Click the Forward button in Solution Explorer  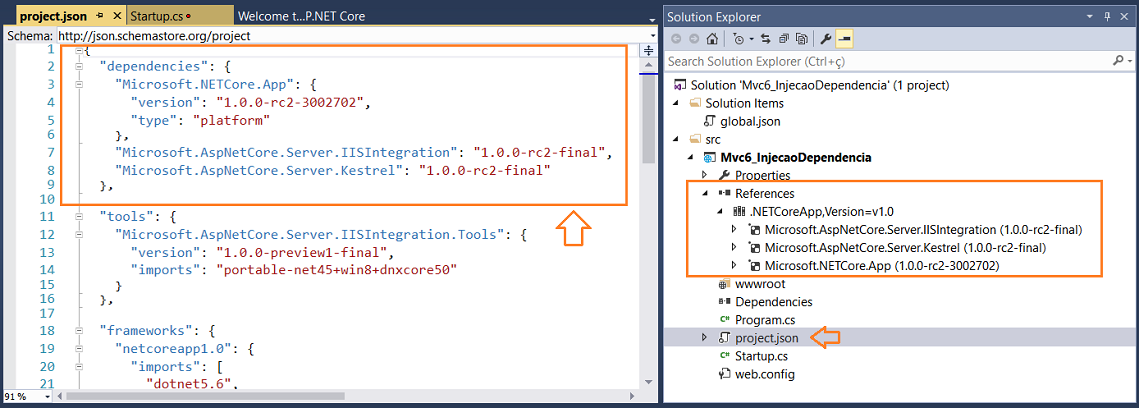coord(694,38)
